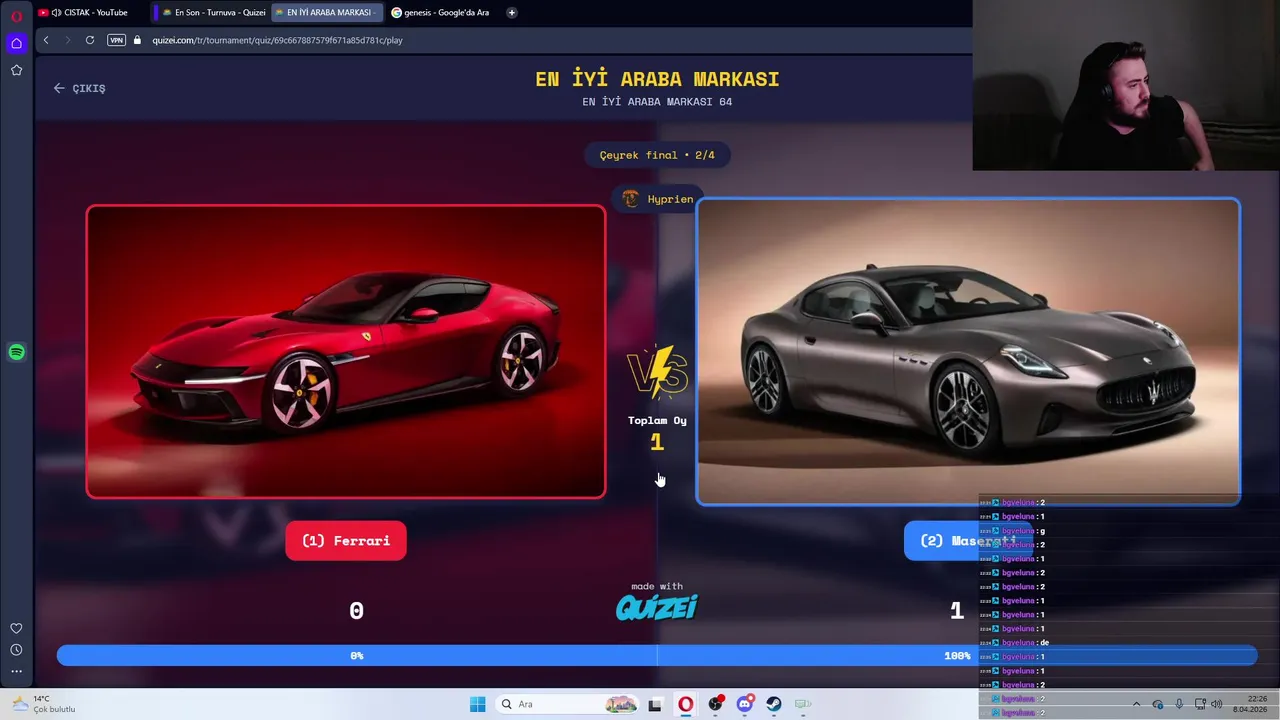The image size is (1280, 720).
Task: Open the microphone tray icon
Action: 1179,704
